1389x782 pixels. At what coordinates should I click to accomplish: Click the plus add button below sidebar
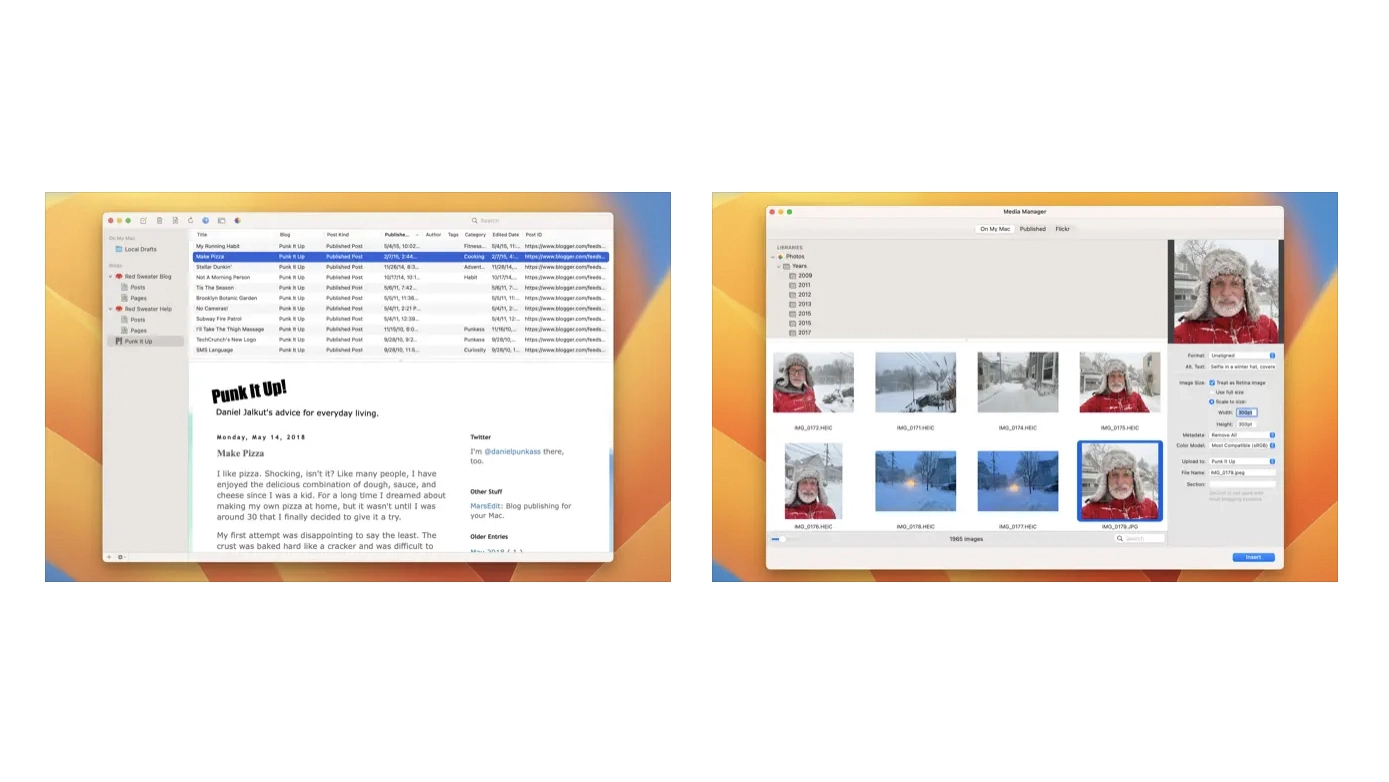pos(109,557)
